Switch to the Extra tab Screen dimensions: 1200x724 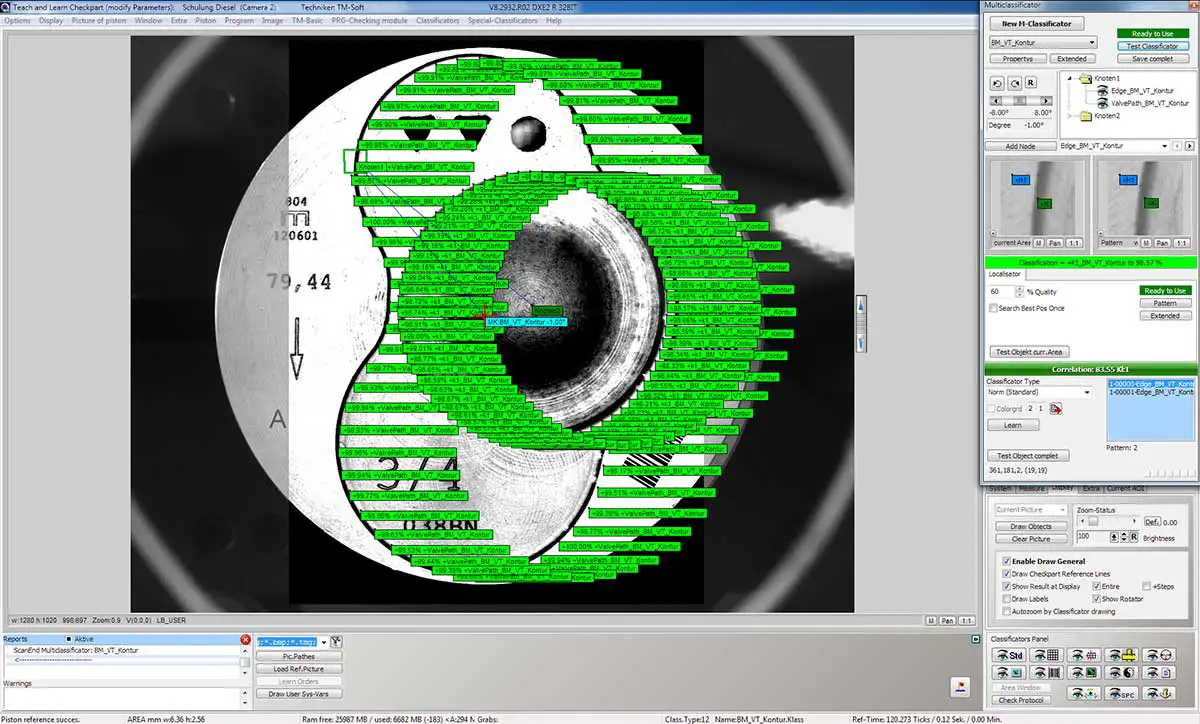click(1091, 488)
